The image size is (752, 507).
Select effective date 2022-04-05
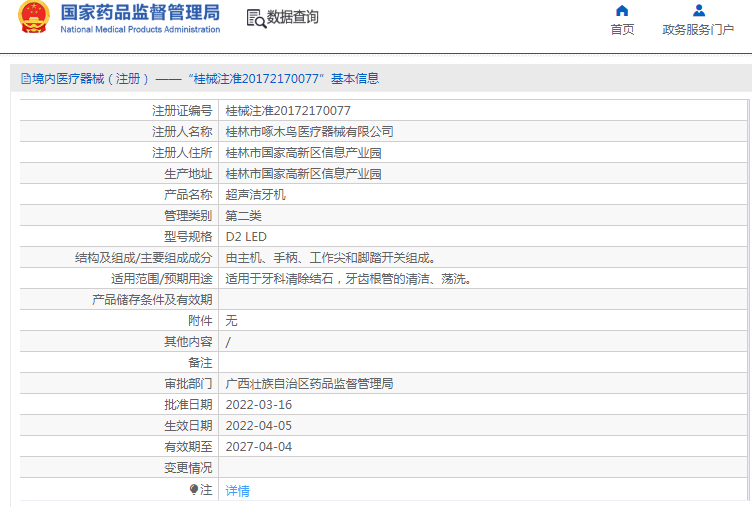258,426
